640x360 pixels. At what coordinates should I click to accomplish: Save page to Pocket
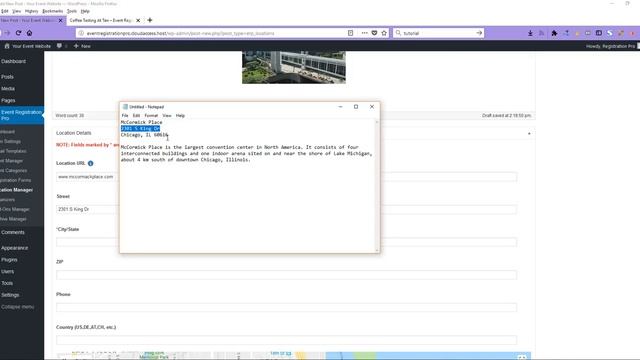coord(374,33)
